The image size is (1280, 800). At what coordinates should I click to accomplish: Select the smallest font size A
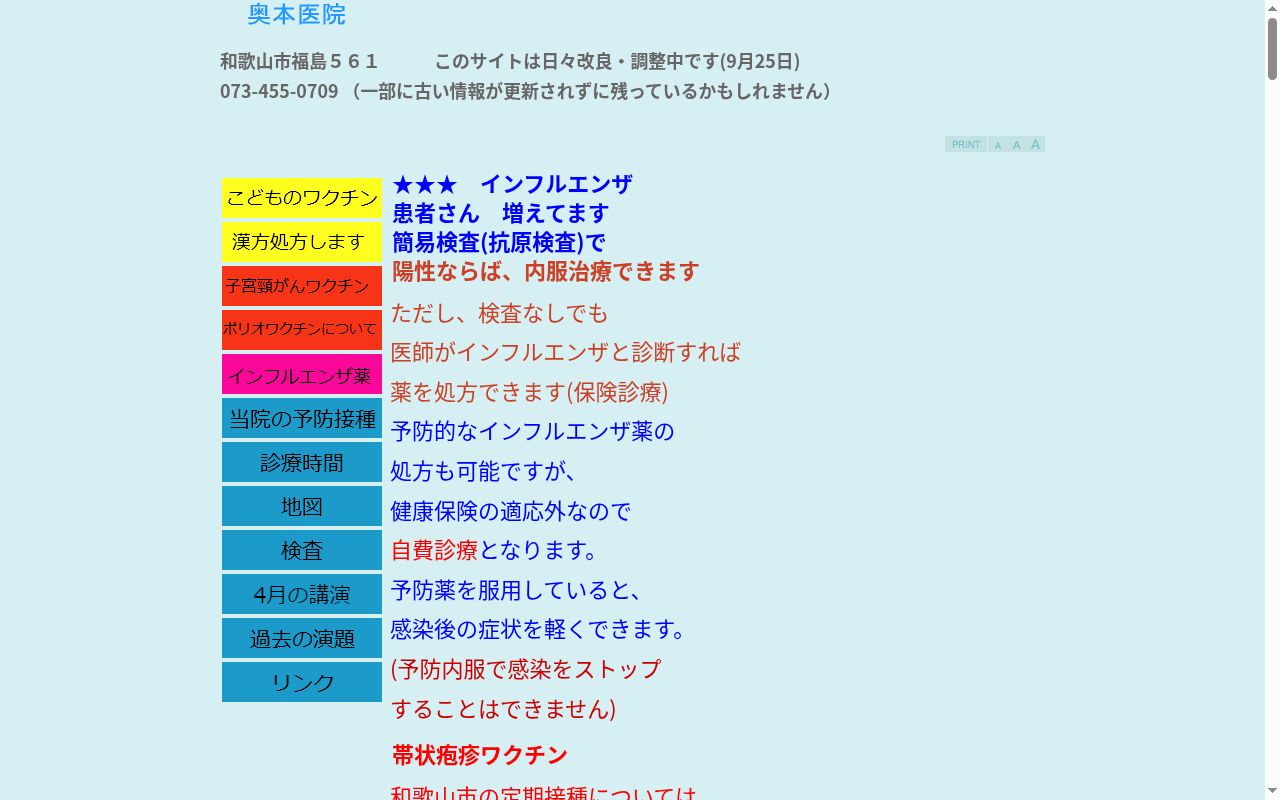997,145
